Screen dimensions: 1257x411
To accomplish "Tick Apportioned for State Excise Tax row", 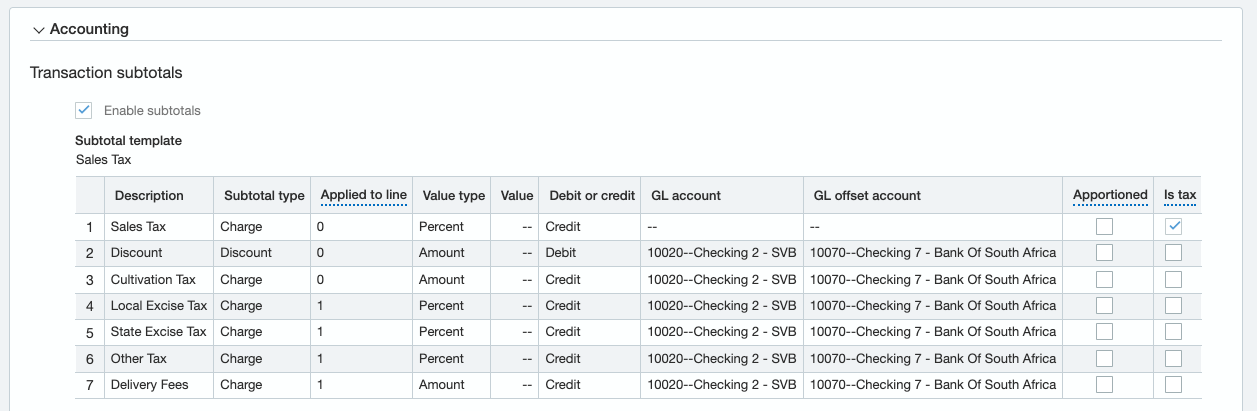I will [1104, 332].
